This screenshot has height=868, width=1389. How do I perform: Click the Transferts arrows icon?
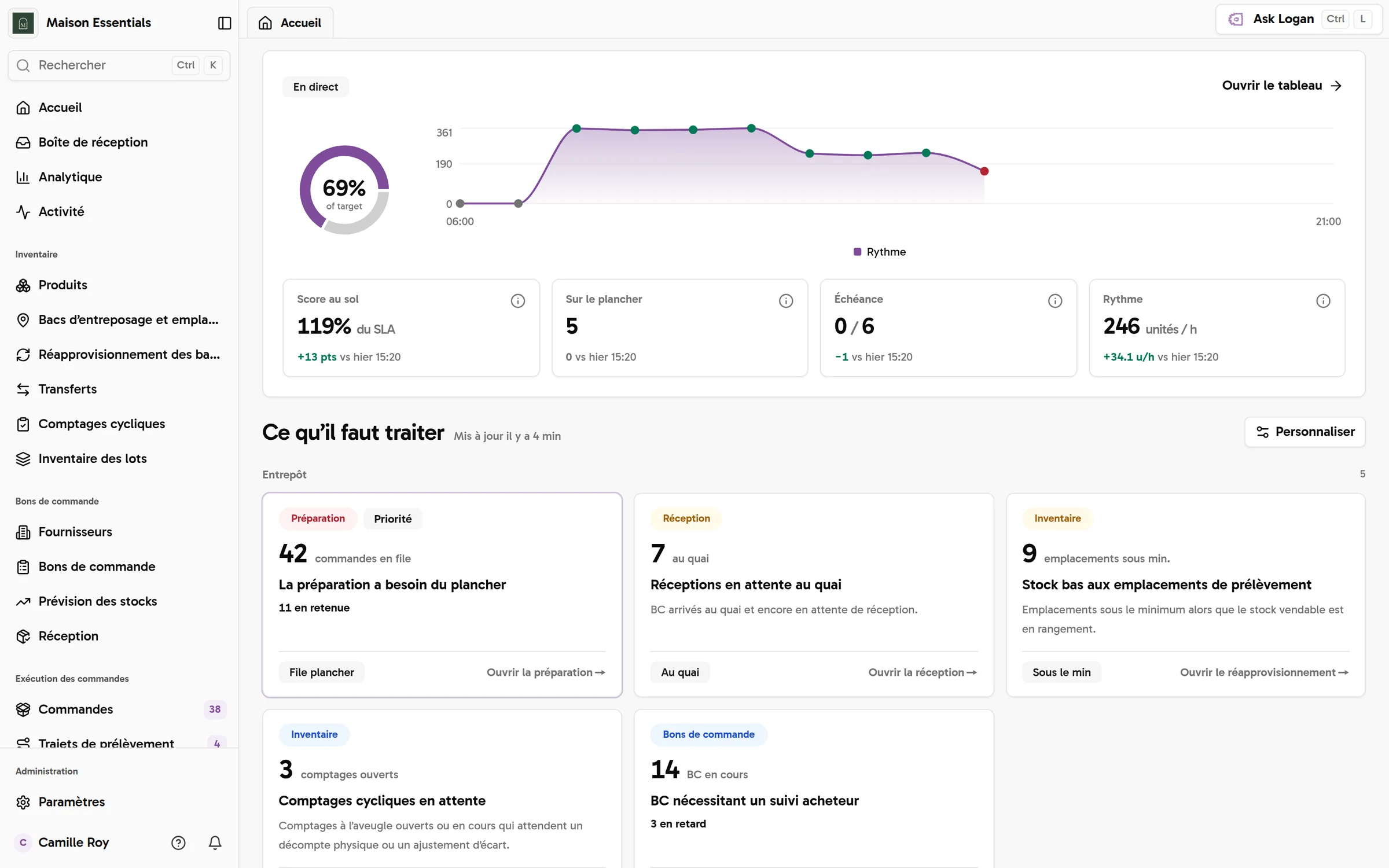pos(23,389)
